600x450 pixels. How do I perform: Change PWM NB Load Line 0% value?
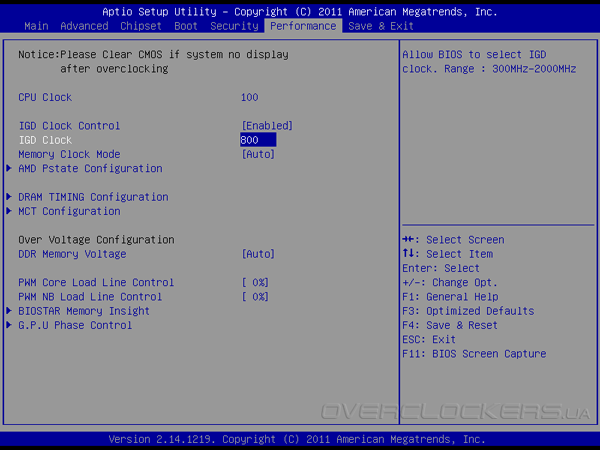pyautogui.click(x=255, y=297)
